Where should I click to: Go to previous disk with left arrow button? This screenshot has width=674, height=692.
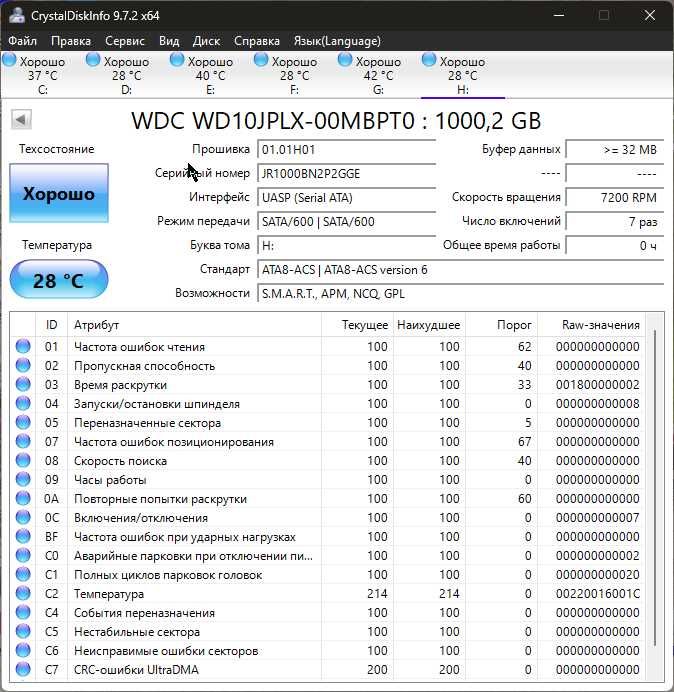click(x=21, y=120)
